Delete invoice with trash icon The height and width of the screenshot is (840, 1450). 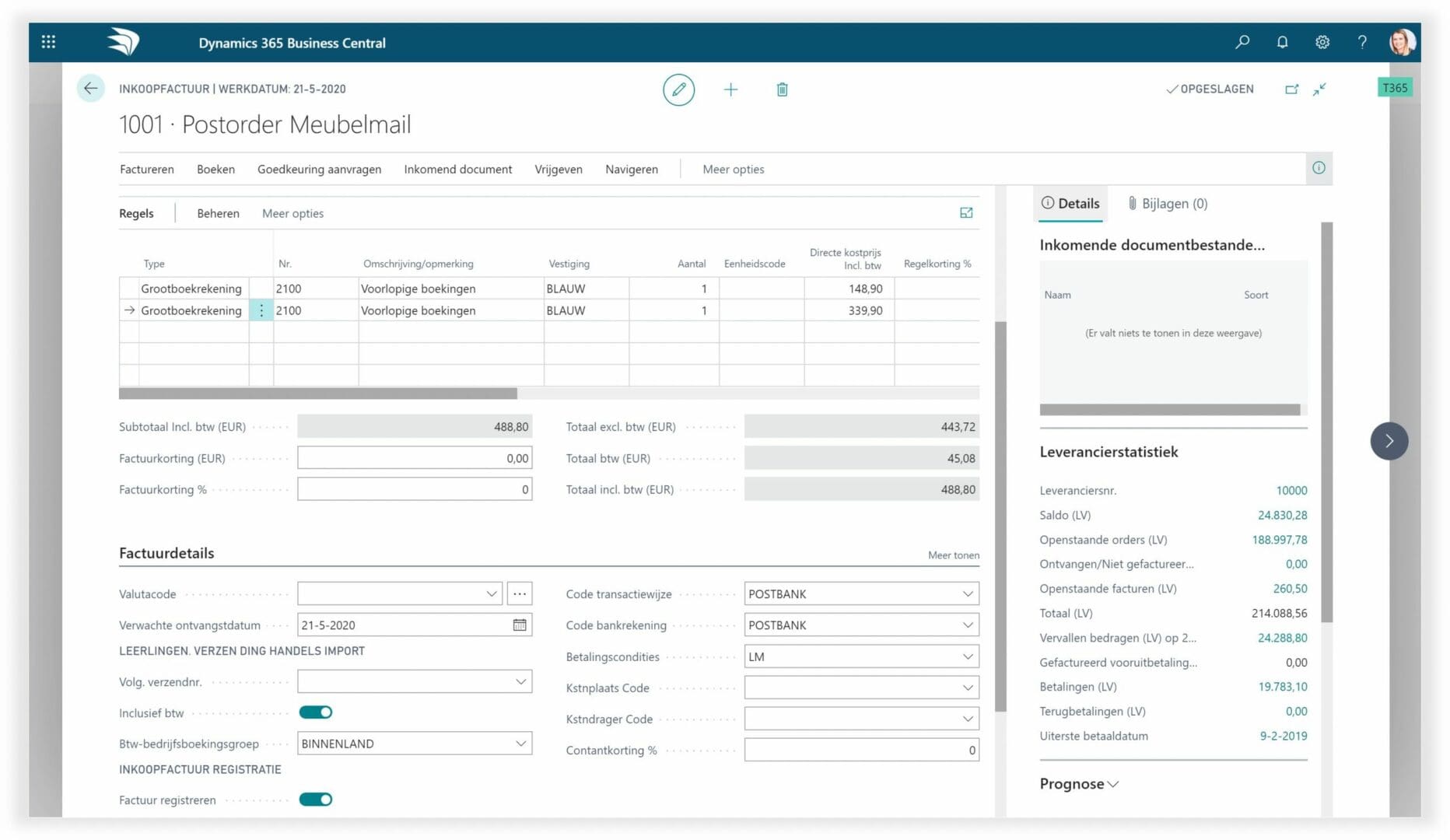coord(782,89)
